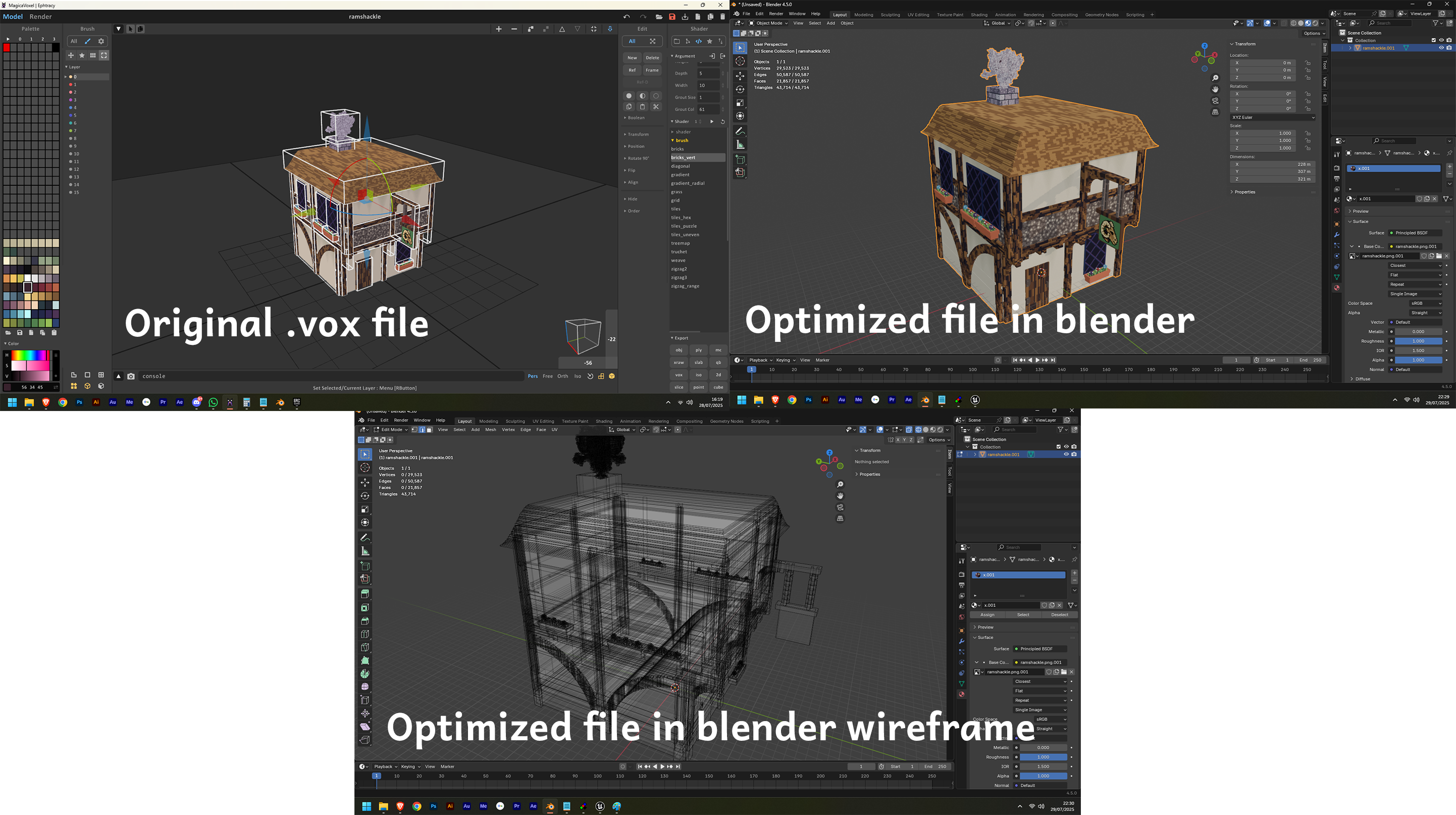
Task: Select the Knife tool in wireframe Blender window
Action: tap(365, 648)
